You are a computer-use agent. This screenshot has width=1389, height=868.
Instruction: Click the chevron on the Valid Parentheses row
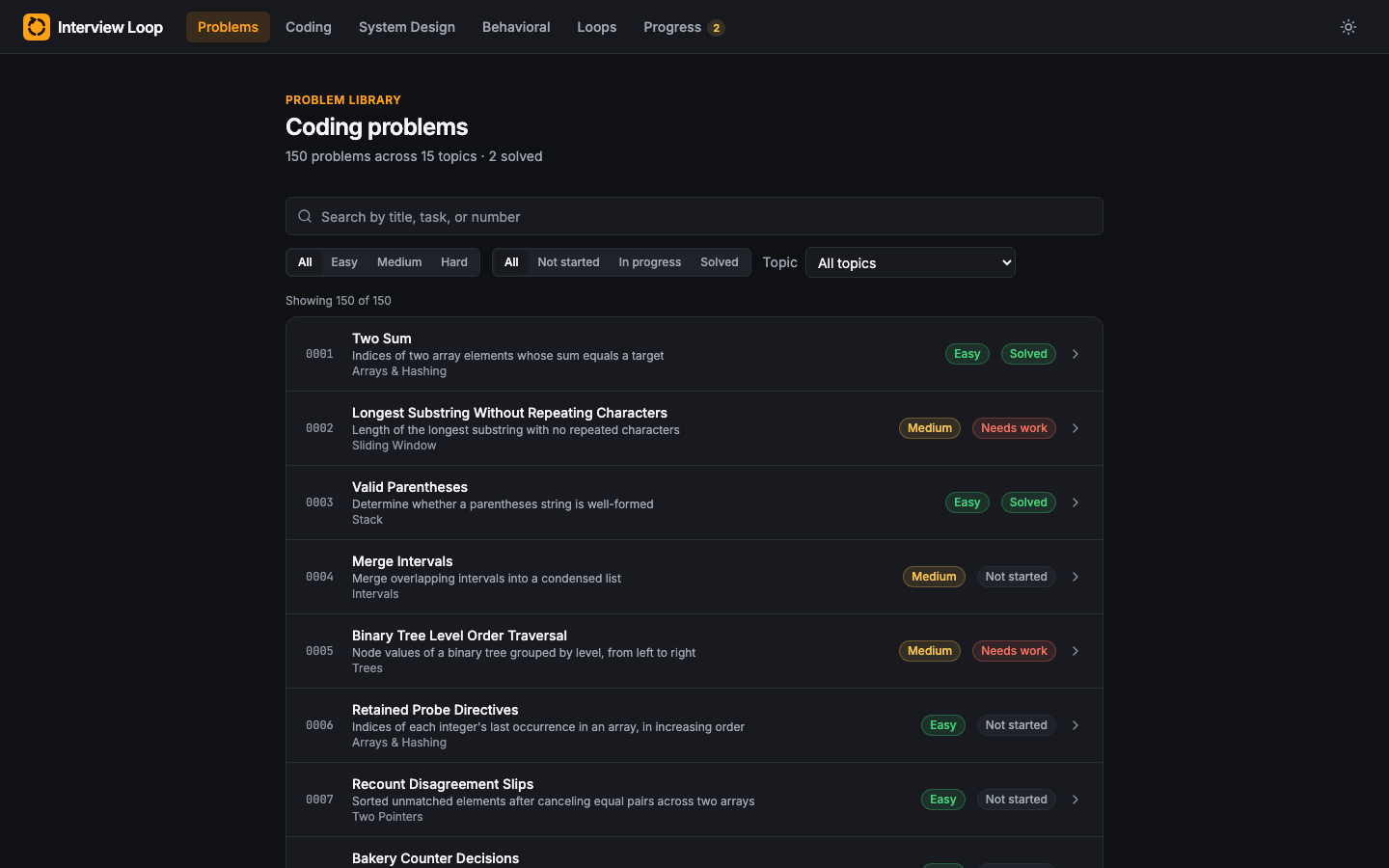click(x=1076, y=502)
